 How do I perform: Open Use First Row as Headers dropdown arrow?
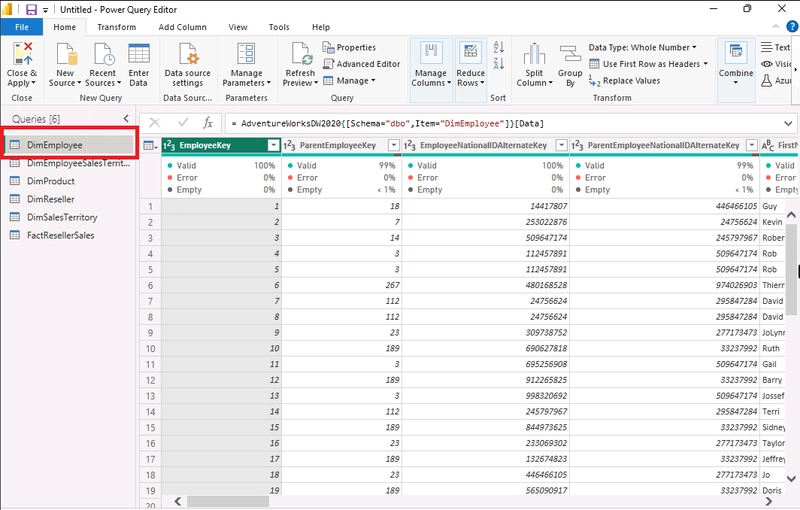tap(706, 64)
